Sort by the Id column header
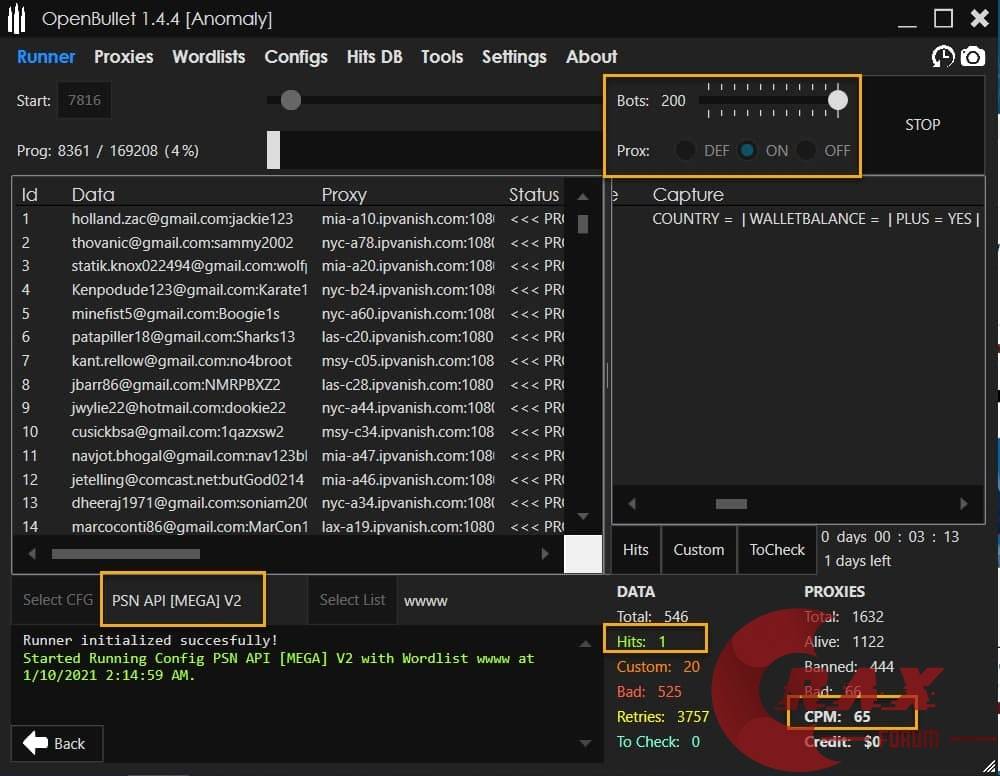The height and width of the screenshot is (776, 1000). (29, 194)
